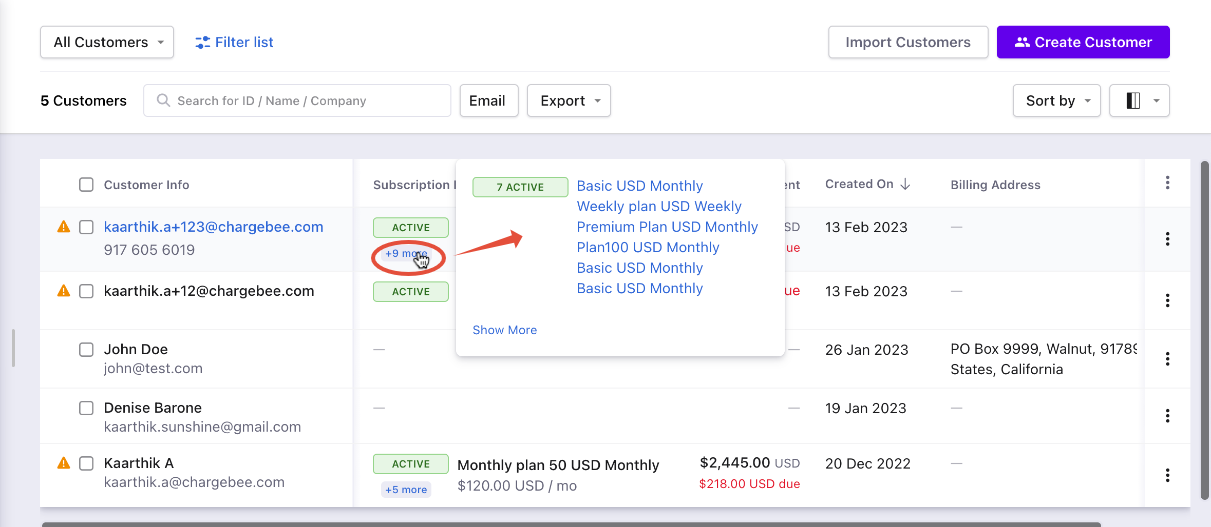
Task: Click the Create Customer button
Action: click(x=1083, y=42)
